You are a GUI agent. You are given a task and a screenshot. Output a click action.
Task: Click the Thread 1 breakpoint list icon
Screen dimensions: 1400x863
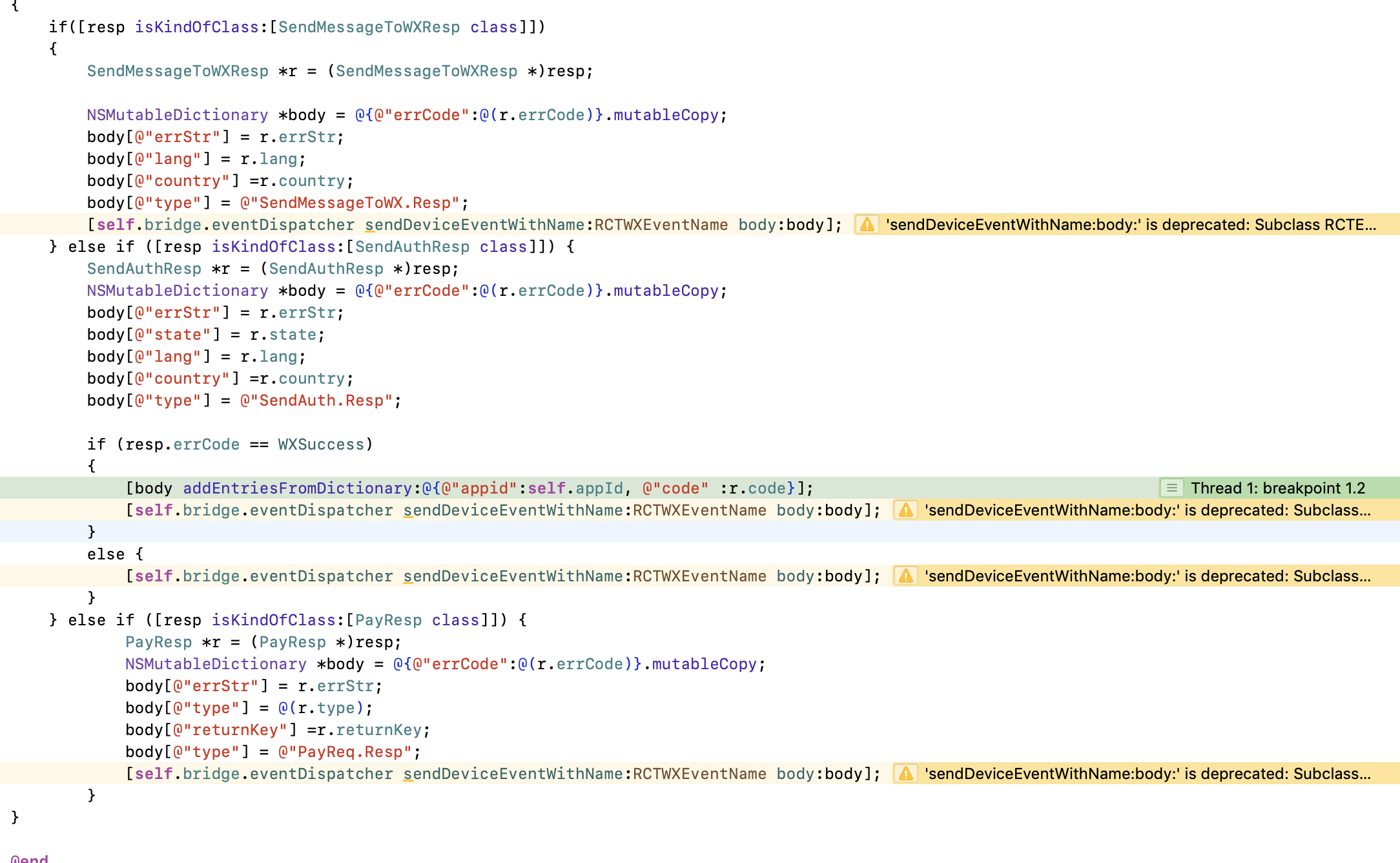1171,488
